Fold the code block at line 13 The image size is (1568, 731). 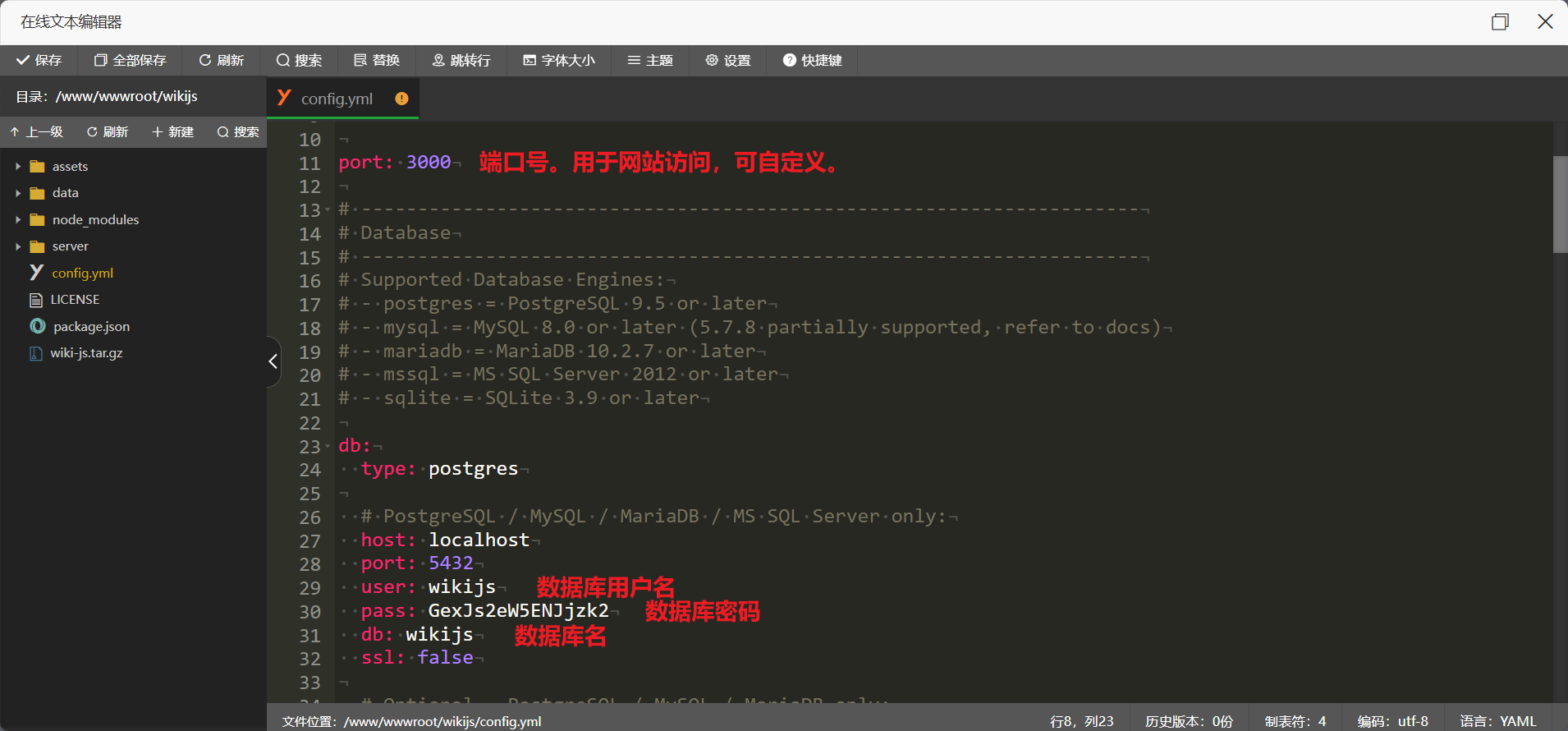tap(328, 210)
